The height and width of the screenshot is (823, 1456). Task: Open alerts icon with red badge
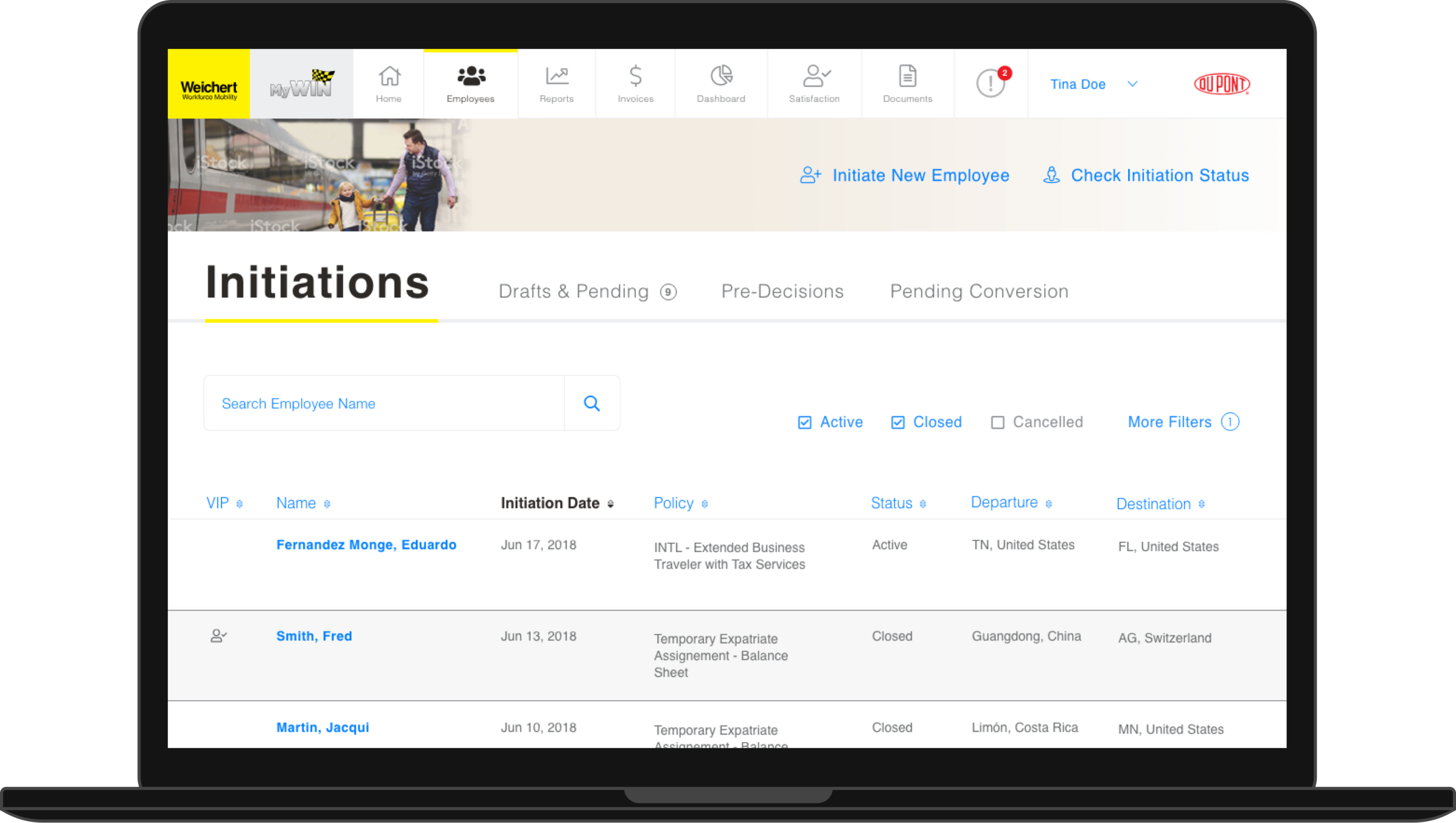tap(991, 83)
